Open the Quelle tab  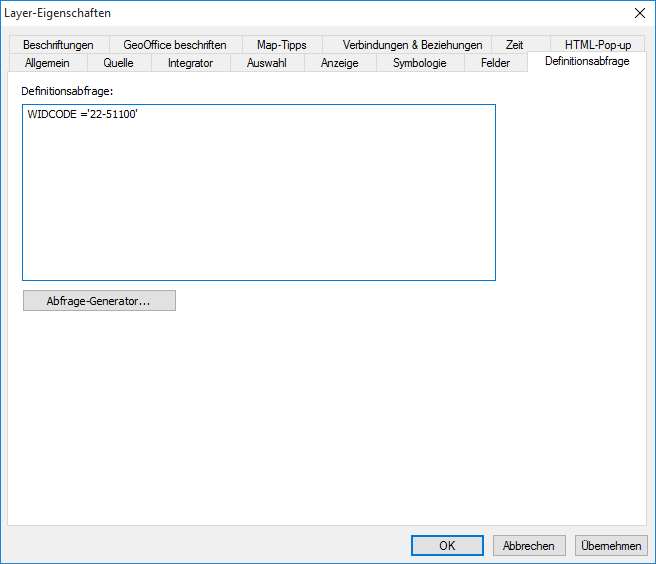[118, 63]
